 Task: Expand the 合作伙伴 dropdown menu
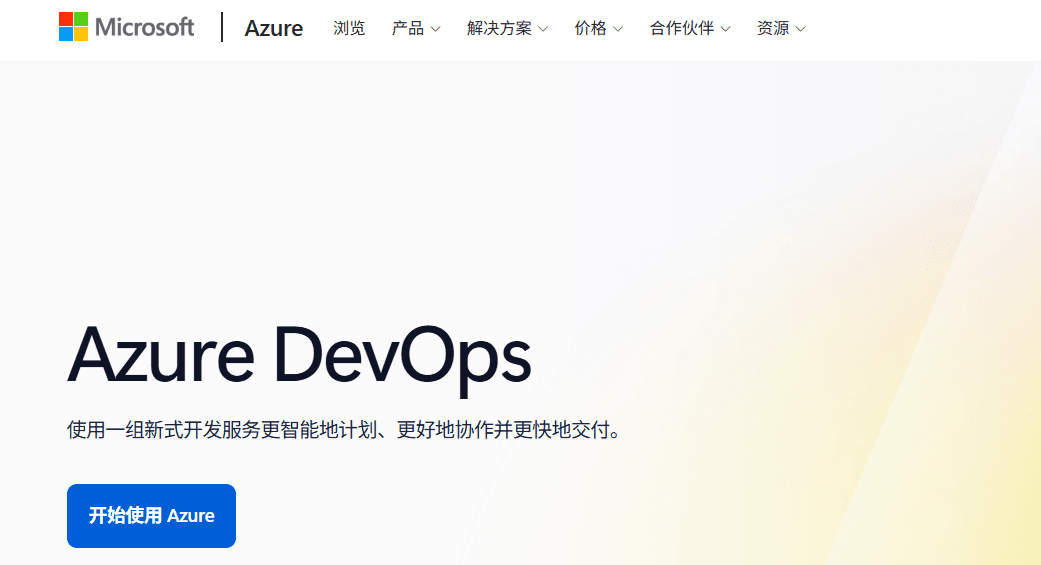pyautogui.click(x=690, y=29)
